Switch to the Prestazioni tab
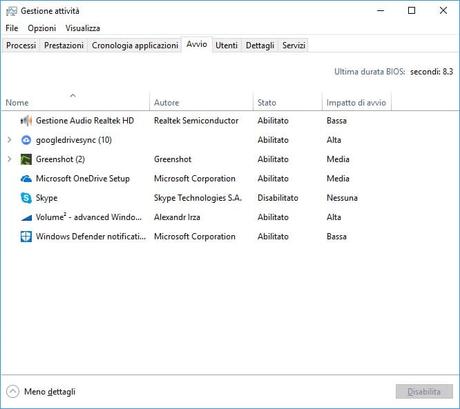Image resolution: width=460 pixels, height=409 pixels. [x=64, y=45]
